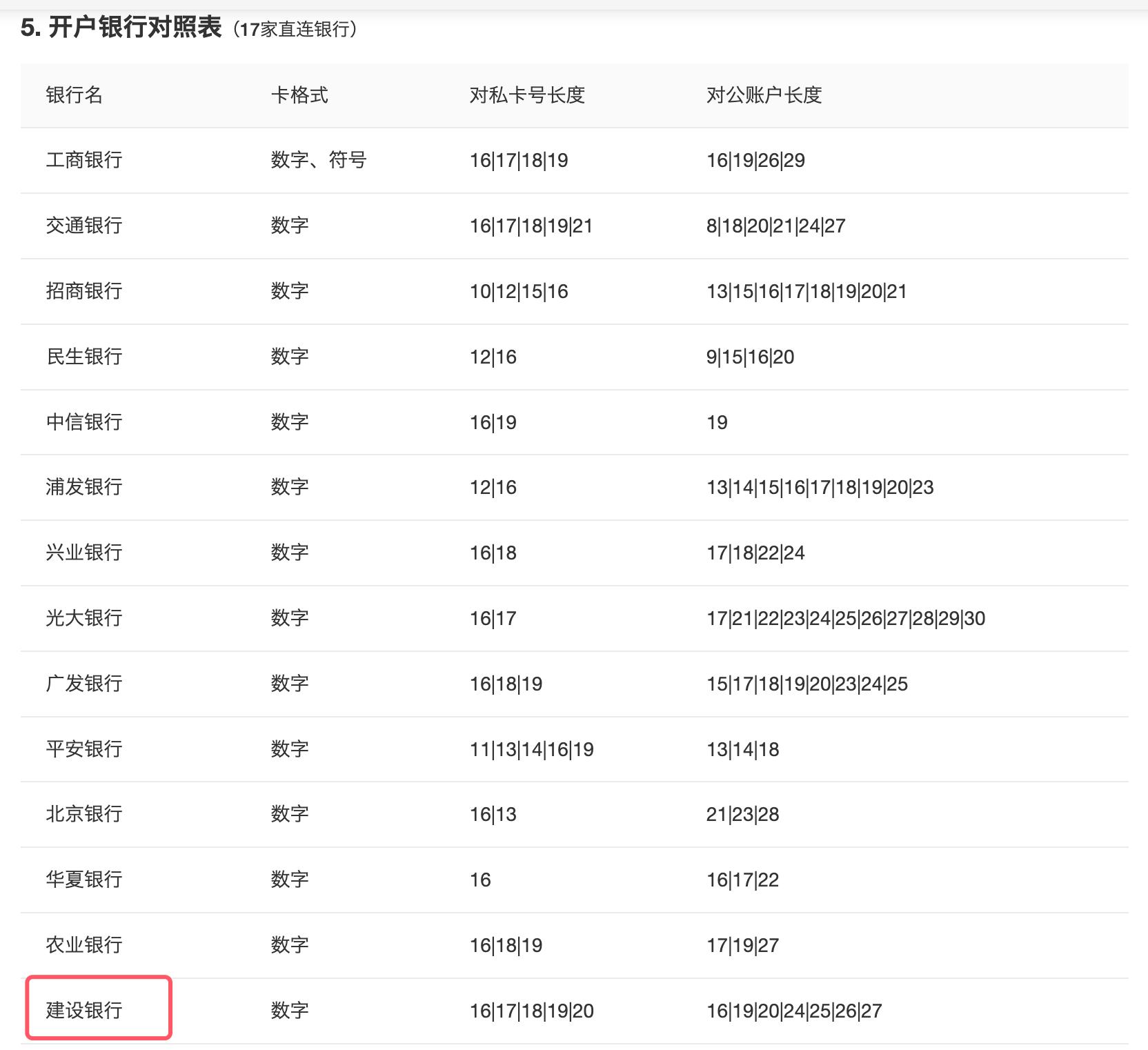Click "数字" in the 交通银行 row

point(290,226)
